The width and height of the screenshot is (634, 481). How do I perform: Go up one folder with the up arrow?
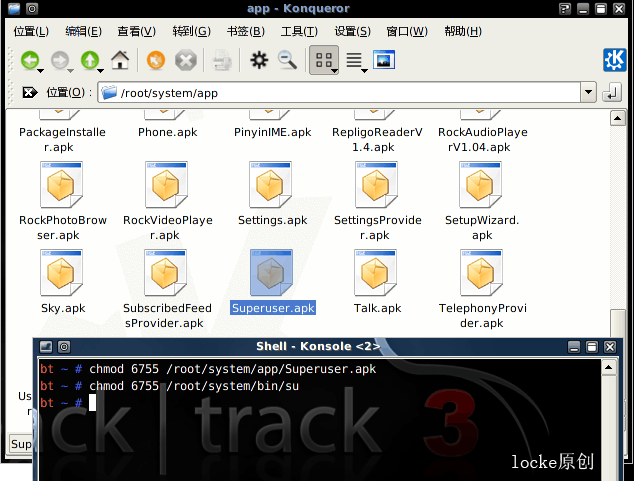[90, 60]
